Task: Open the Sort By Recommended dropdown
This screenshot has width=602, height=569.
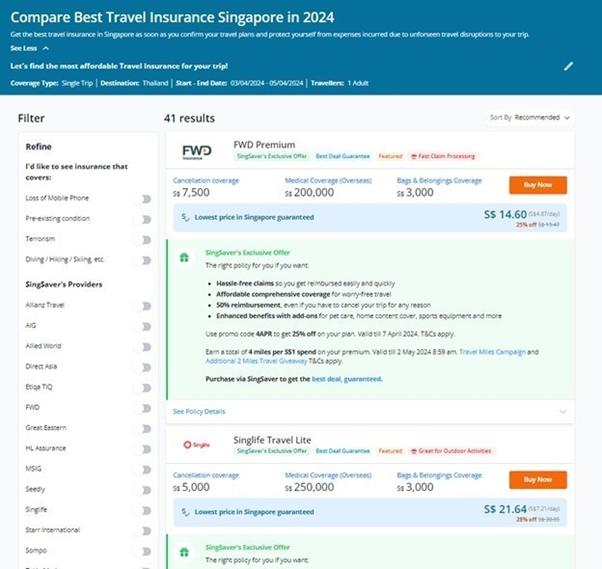Action: (531, 117)
